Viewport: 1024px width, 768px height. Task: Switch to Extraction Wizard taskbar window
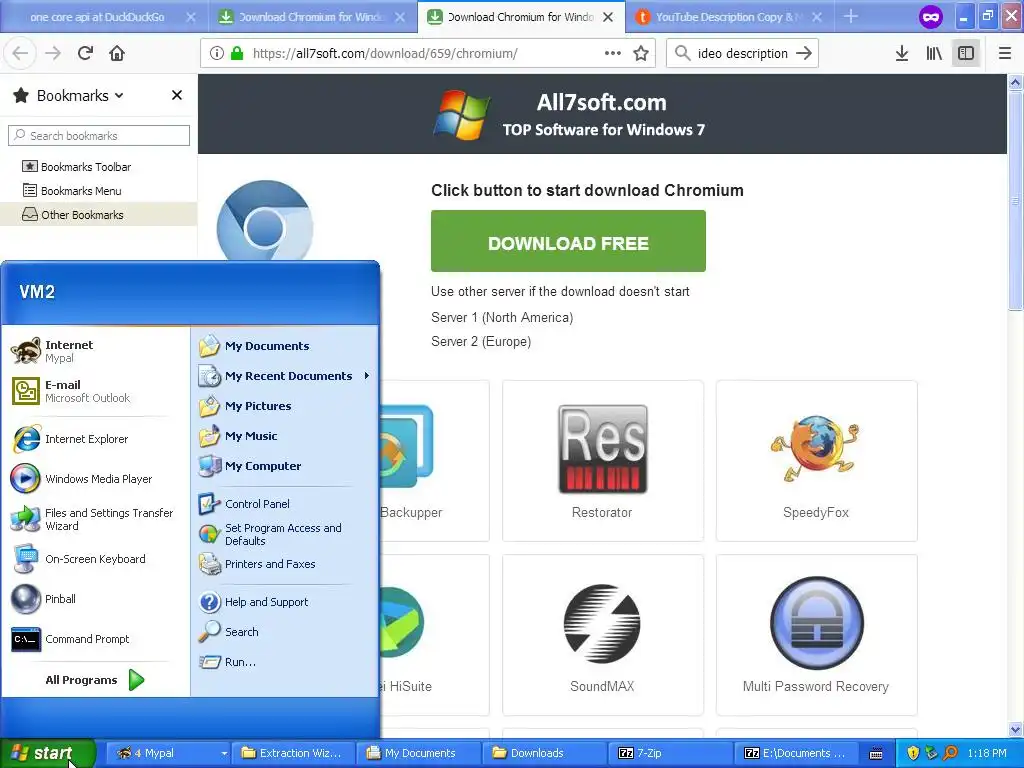point(295,753)
